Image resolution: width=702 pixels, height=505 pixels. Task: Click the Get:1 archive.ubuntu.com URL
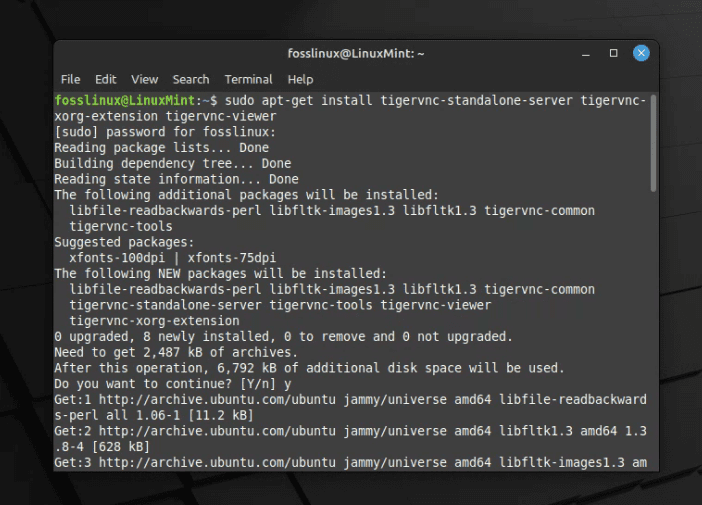(x=217, y=399)
